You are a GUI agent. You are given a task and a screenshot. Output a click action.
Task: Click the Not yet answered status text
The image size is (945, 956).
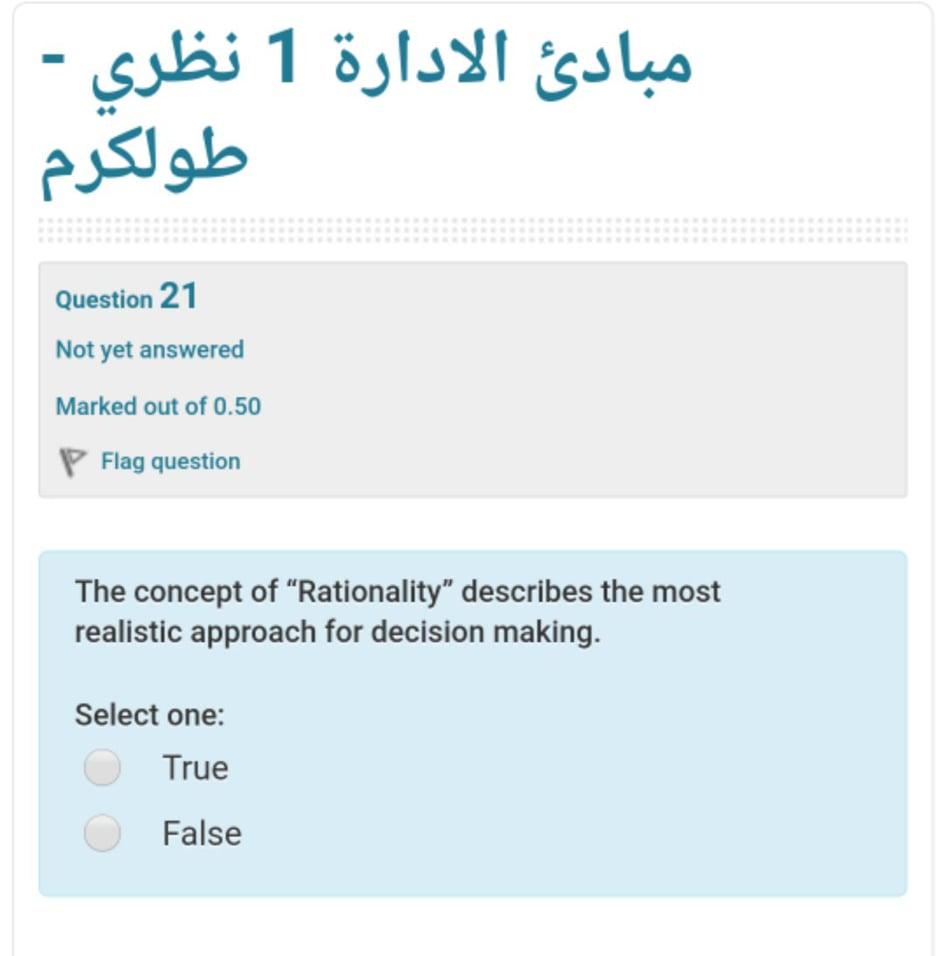click(x=150, y=350)
